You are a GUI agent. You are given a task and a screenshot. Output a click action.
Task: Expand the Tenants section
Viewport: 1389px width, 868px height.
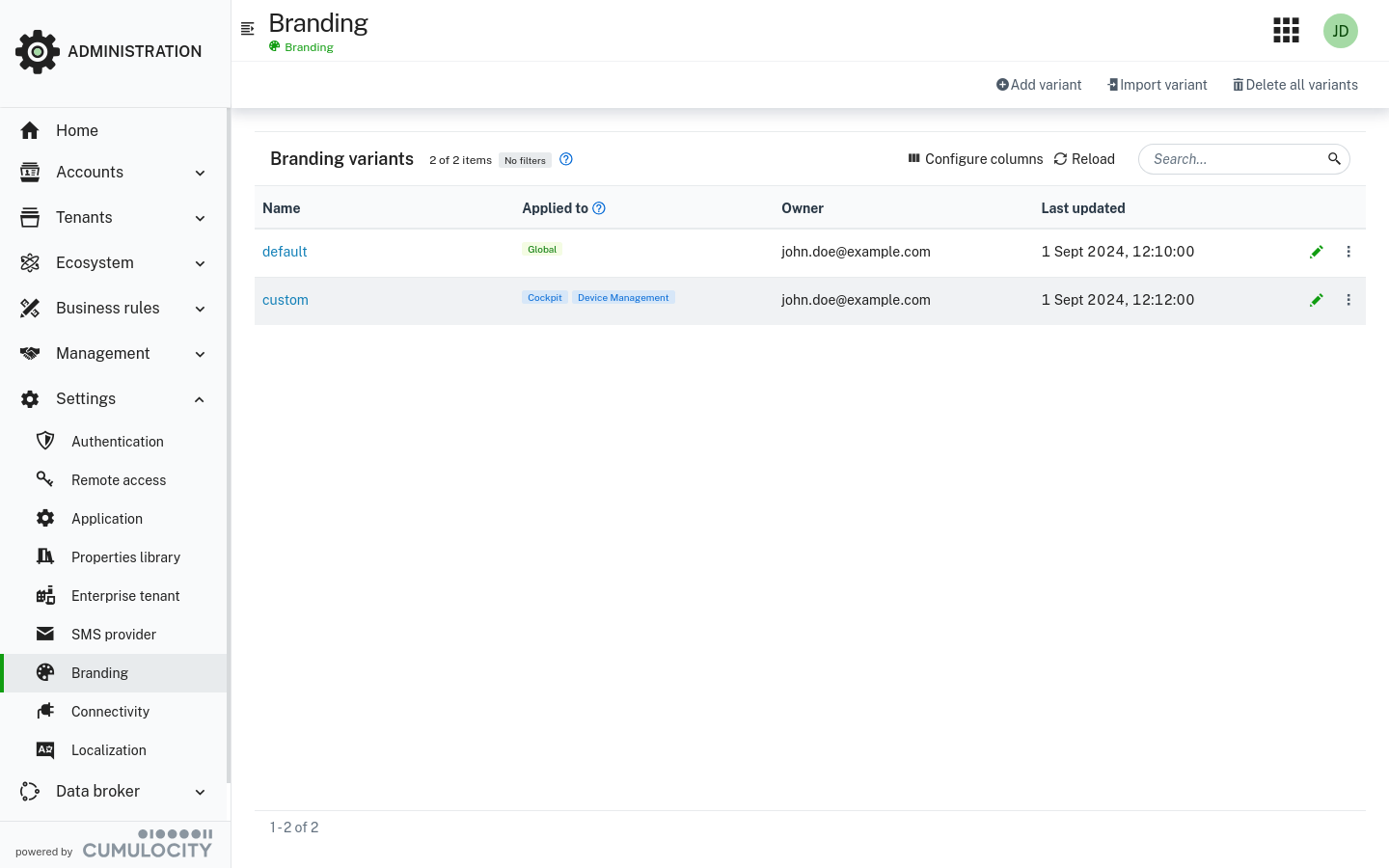pyautogui.click(x=200, y=218)
